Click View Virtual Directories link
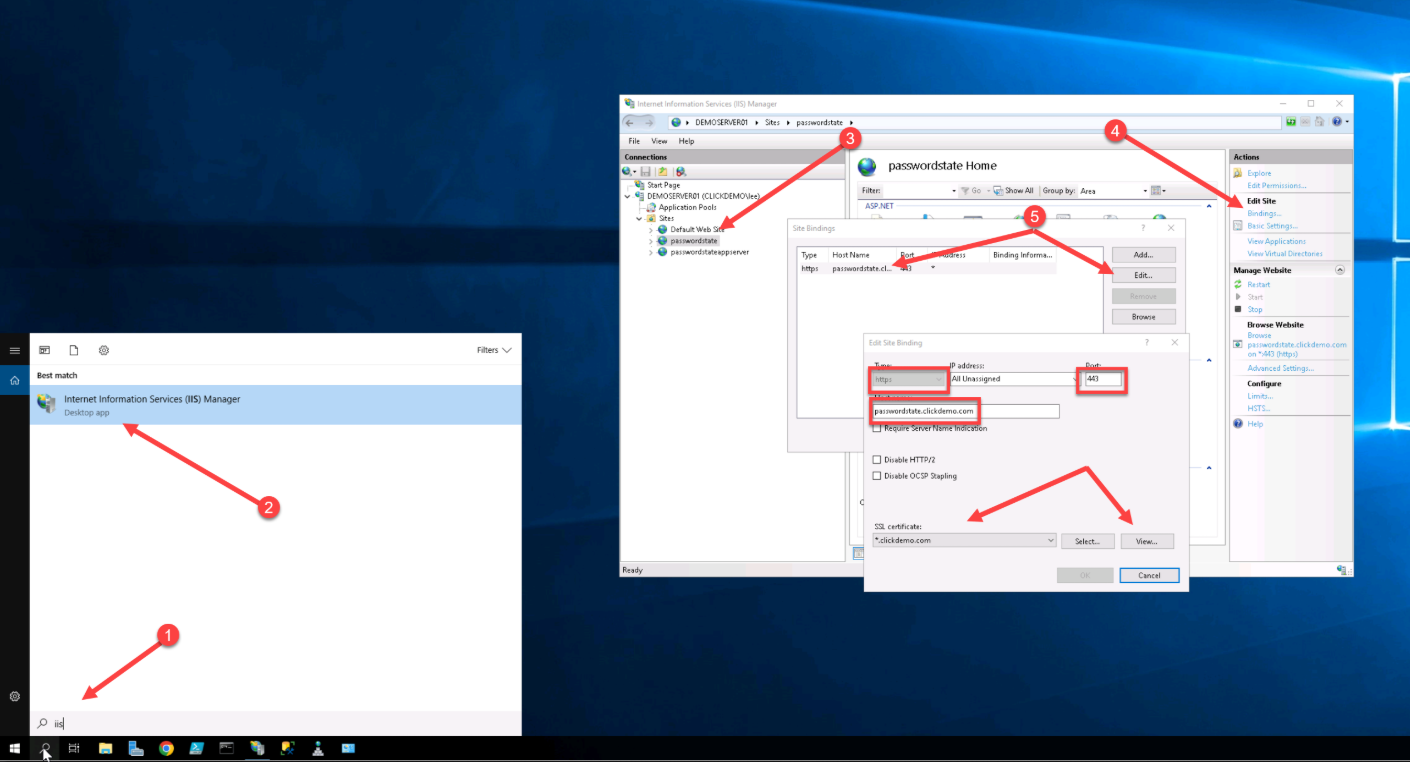 [1285, 254]
